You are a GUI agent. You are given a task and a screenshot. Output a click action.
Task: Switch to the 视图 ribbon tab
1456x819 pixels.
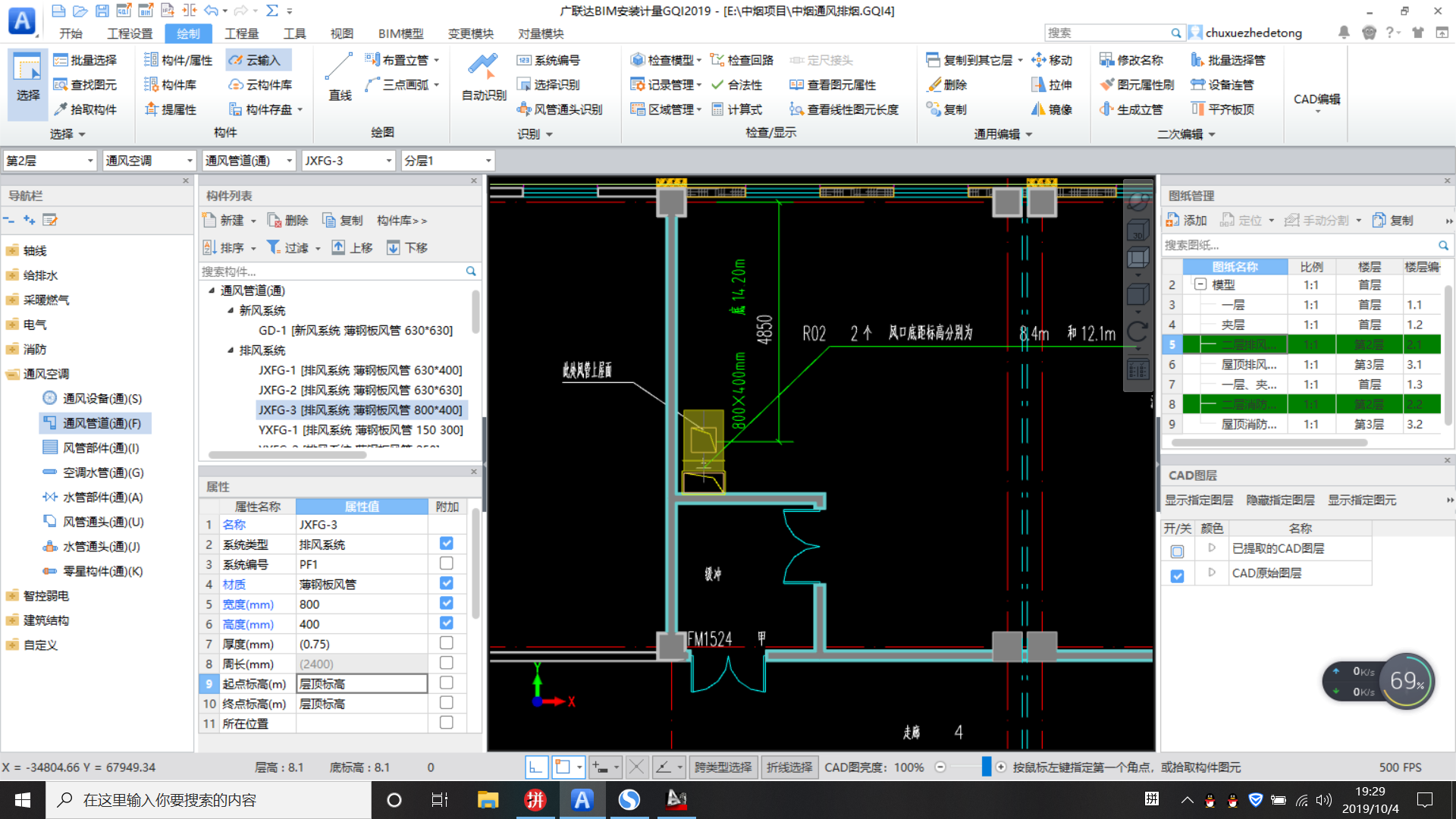click(x=342, y=33)
